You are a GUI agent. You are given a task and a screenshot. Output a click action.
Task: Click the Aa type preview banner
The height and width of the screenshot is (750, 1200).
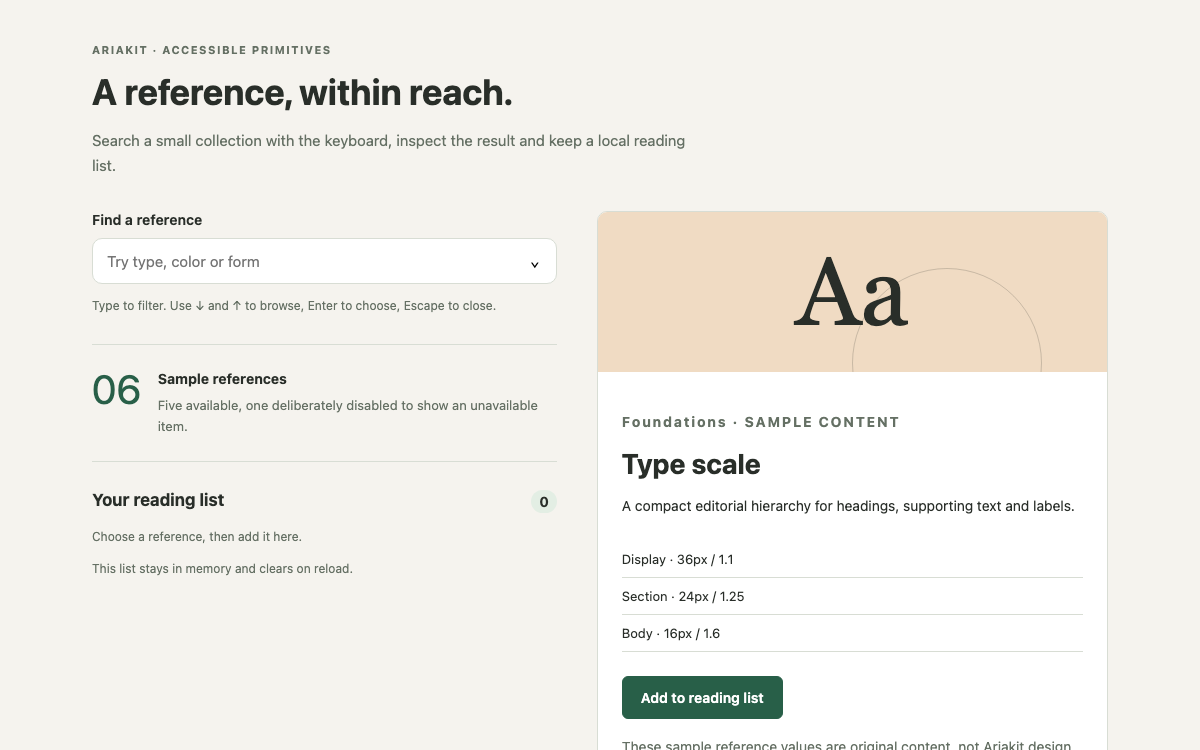[x=852, y=292]
